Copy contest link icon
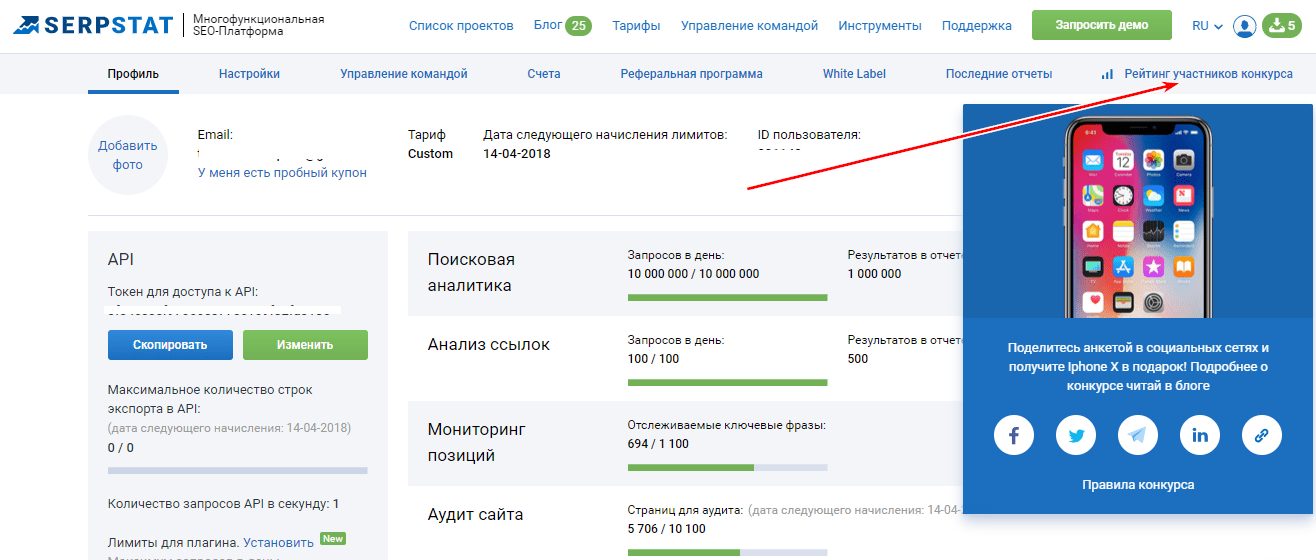 point(1262,435)
